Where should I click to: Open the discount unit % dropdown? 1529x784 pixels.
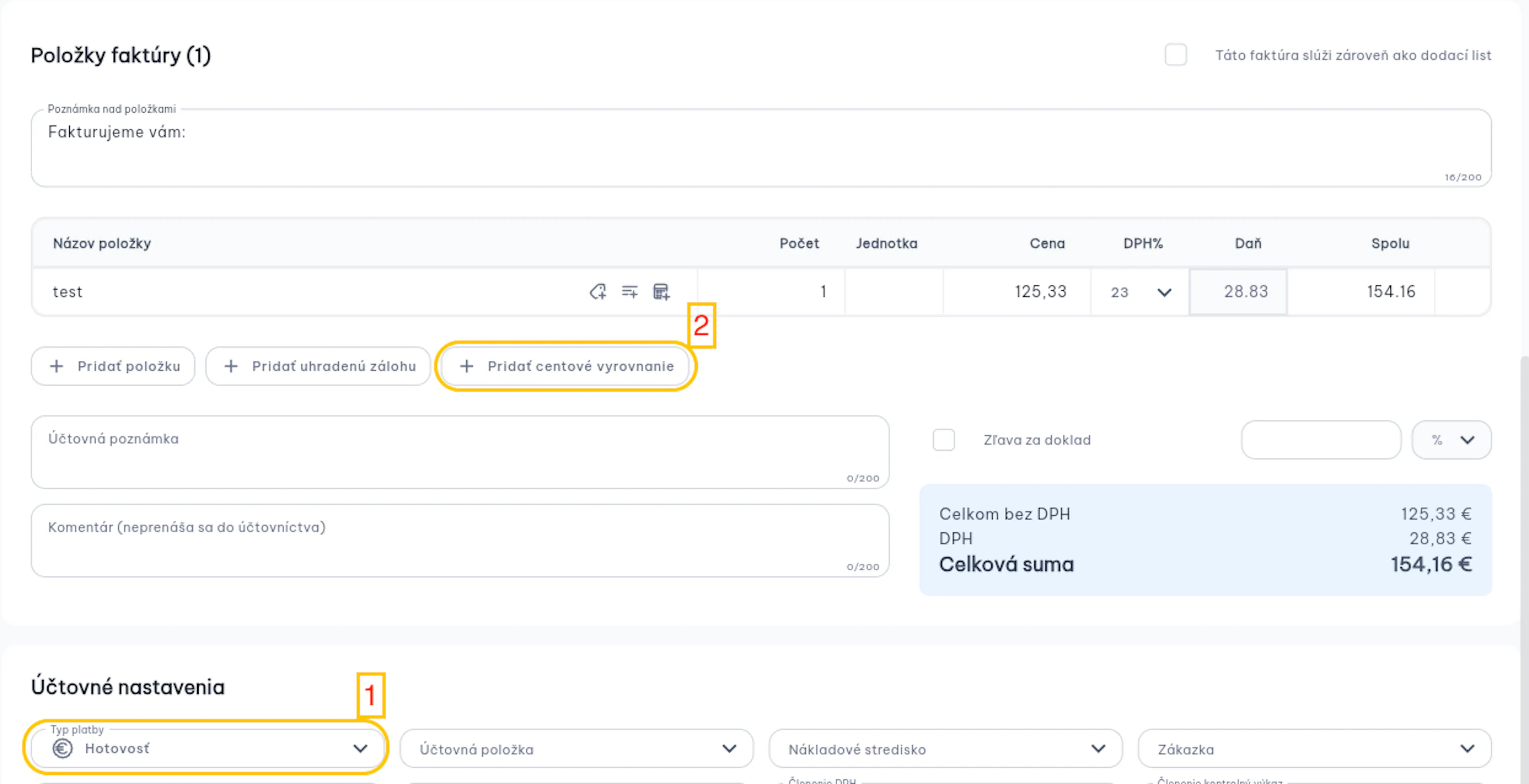click(x=1451, y=440)
